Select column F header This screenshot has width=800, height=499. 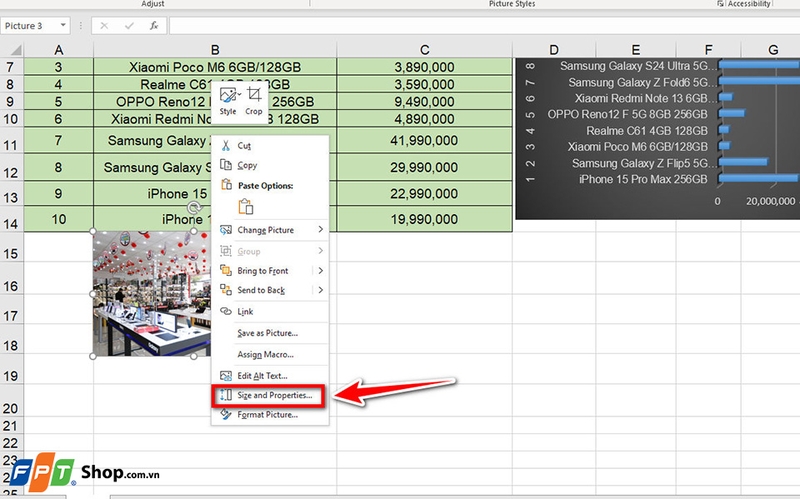[708, 49]
